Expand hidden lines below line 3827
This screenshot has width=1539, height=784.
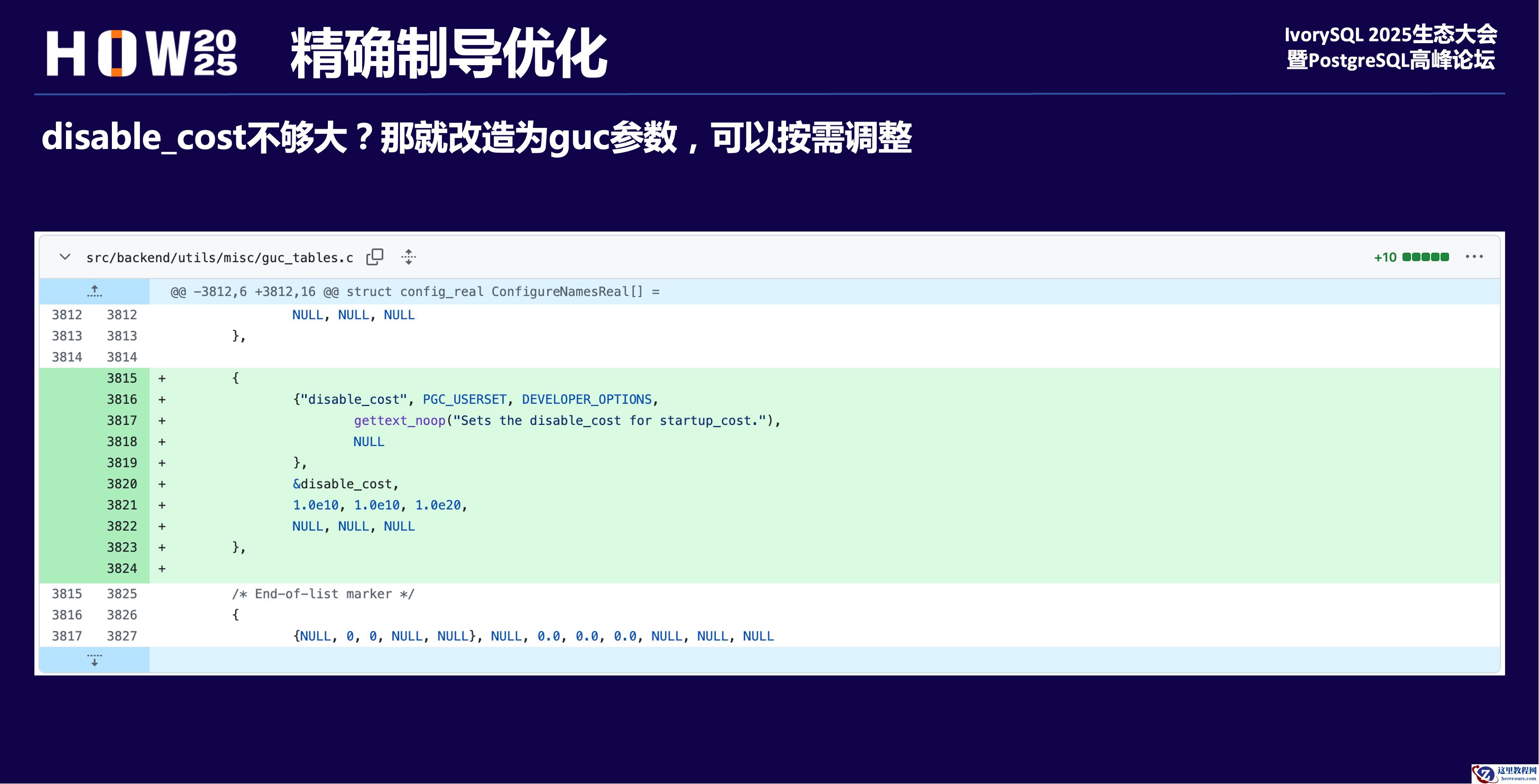(94, 660)
